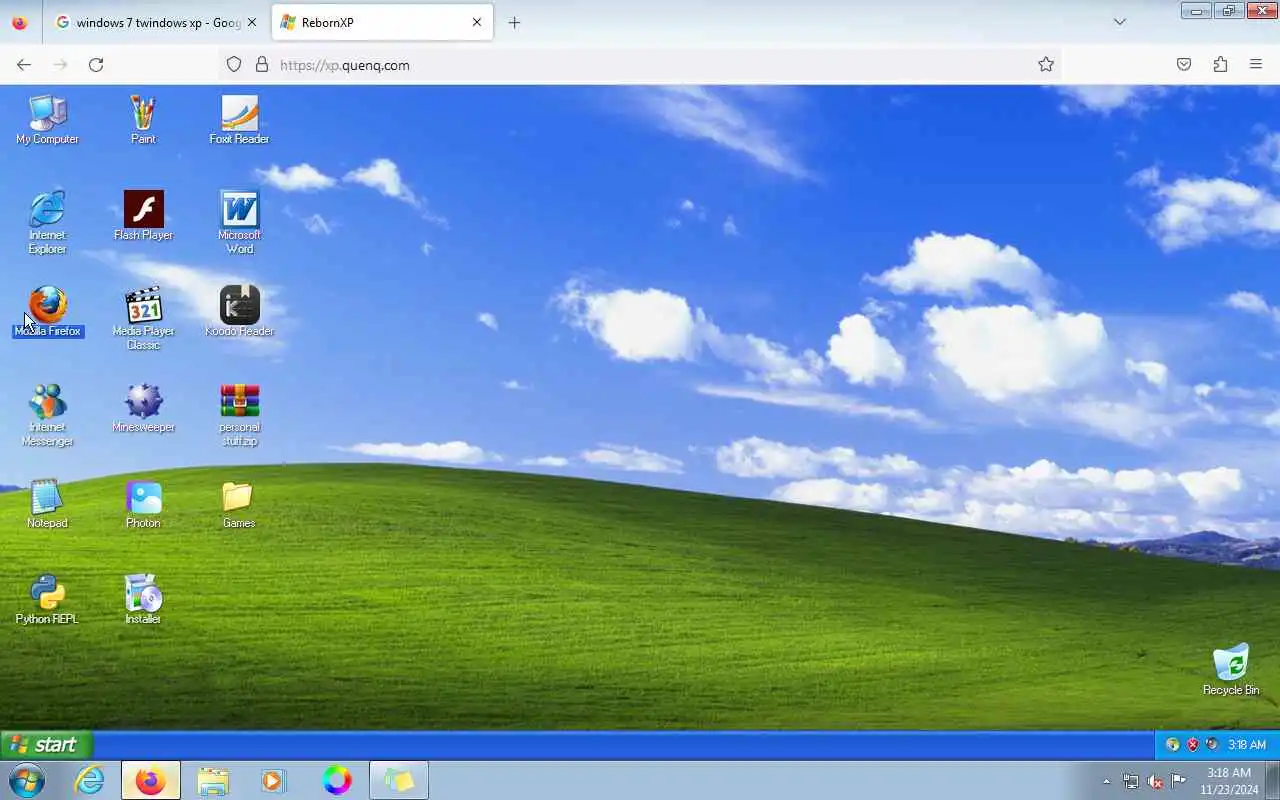1280x800 pixels.
Task: Open the browser extensions menu
Action: coord(1220,64)
